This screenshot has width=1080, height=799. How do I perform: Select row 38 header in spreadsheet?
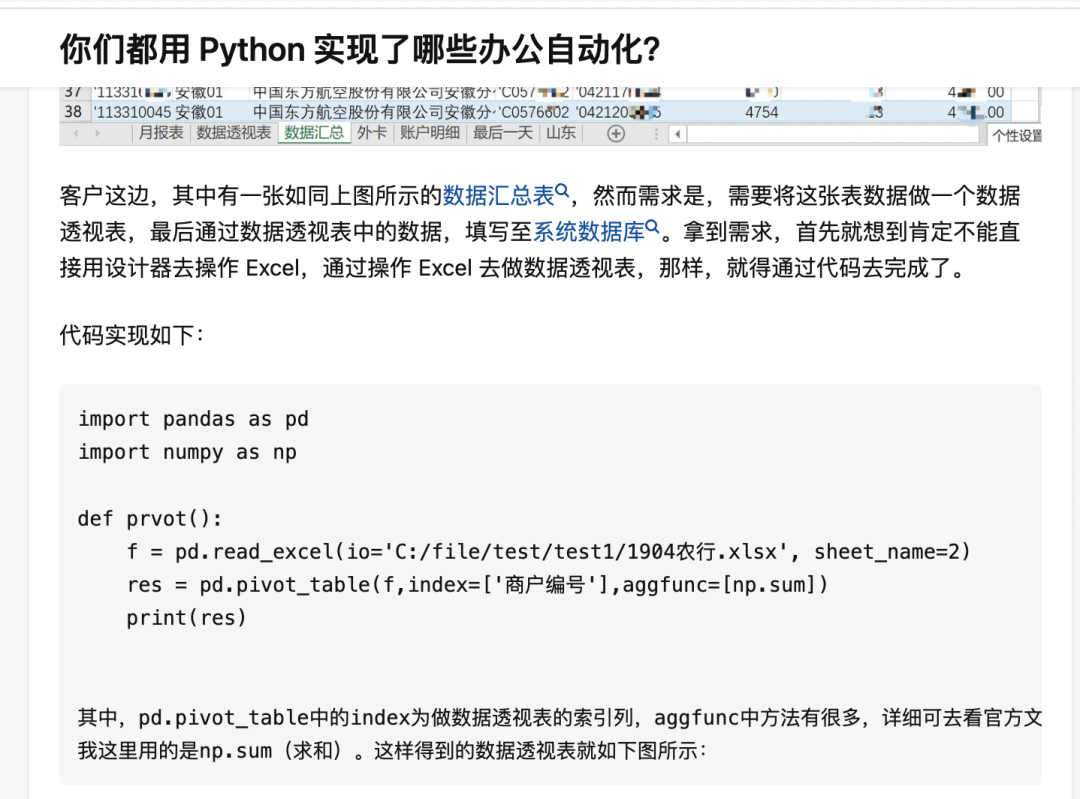[x=73, y=112]
